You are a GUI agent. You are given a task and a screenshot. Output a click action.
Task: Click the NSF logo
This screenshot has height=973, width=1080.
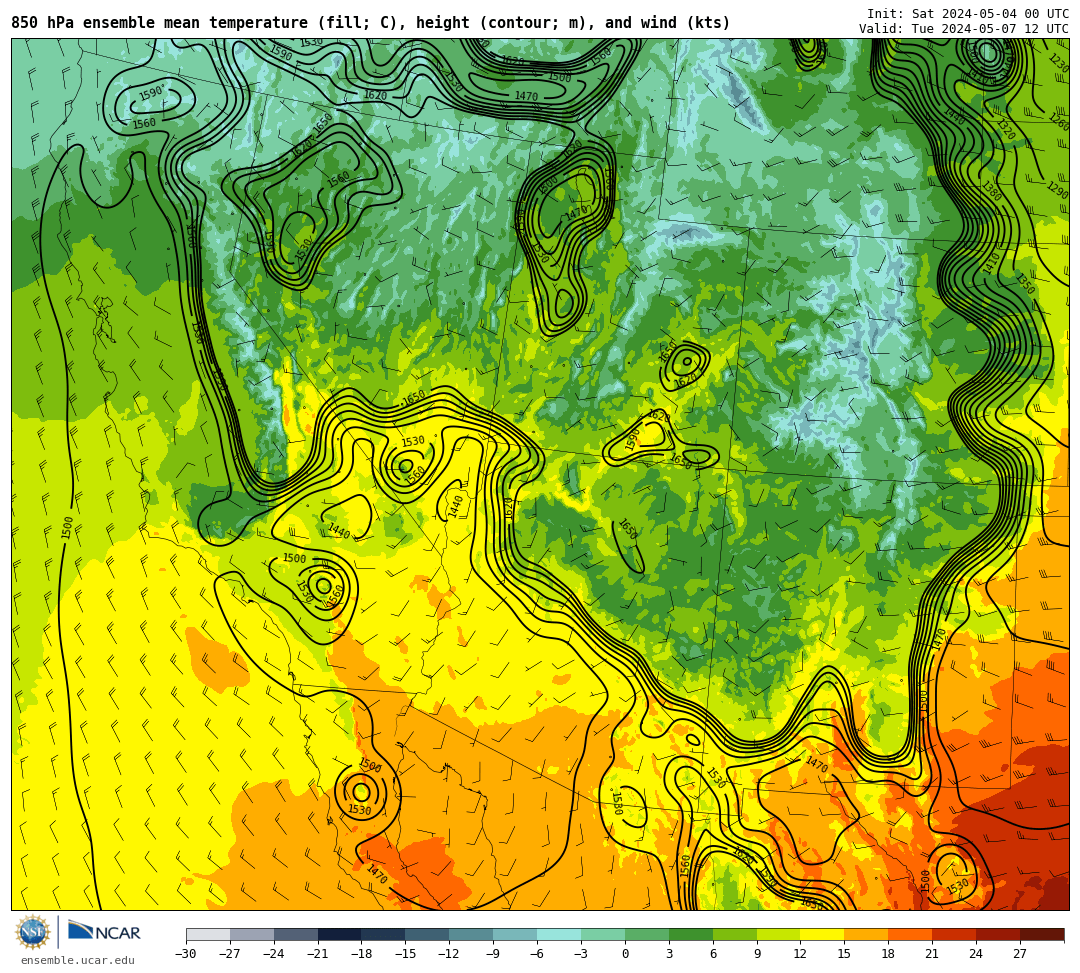32,933
